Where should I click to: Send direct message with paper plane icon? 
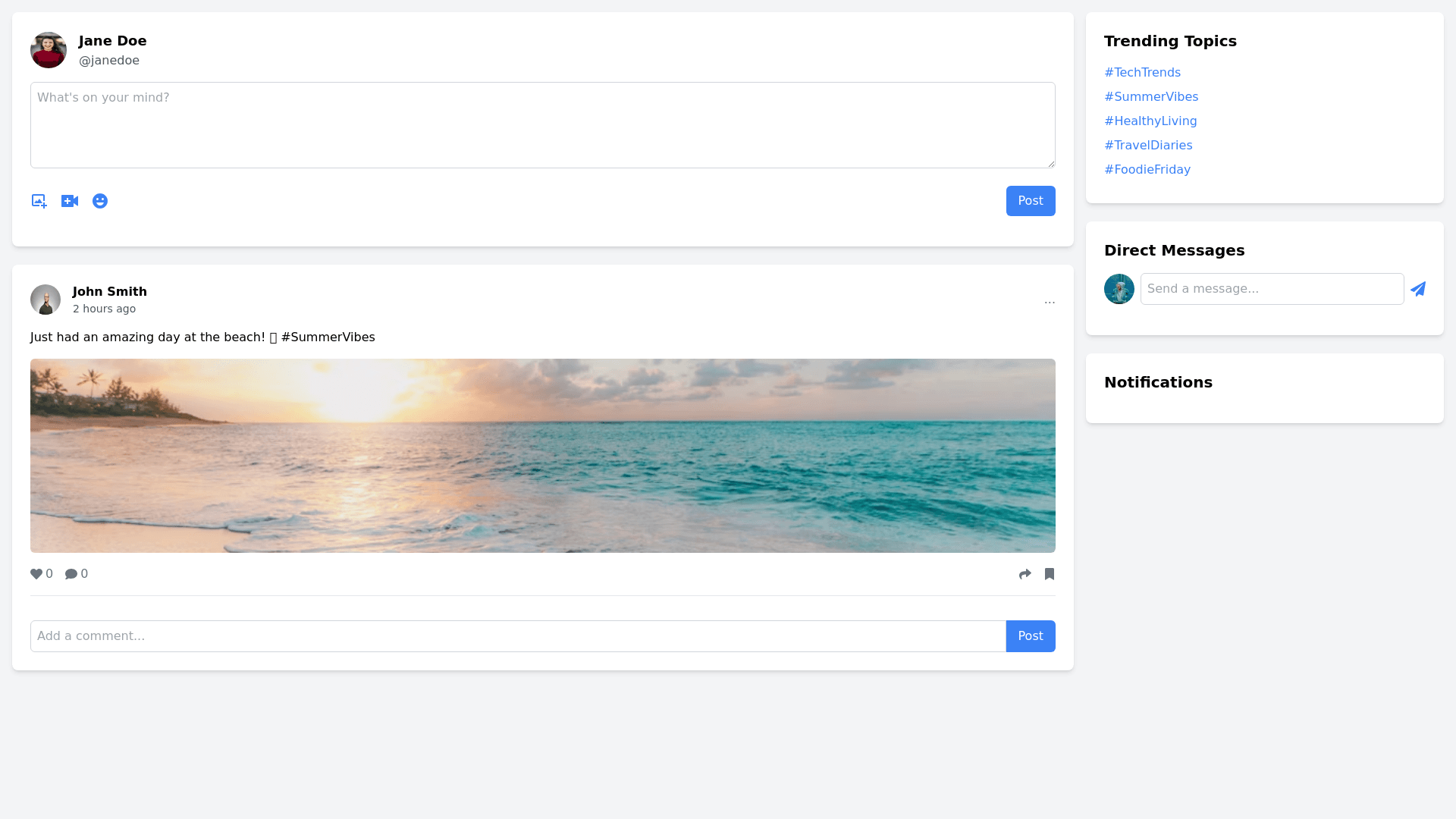1418,289
